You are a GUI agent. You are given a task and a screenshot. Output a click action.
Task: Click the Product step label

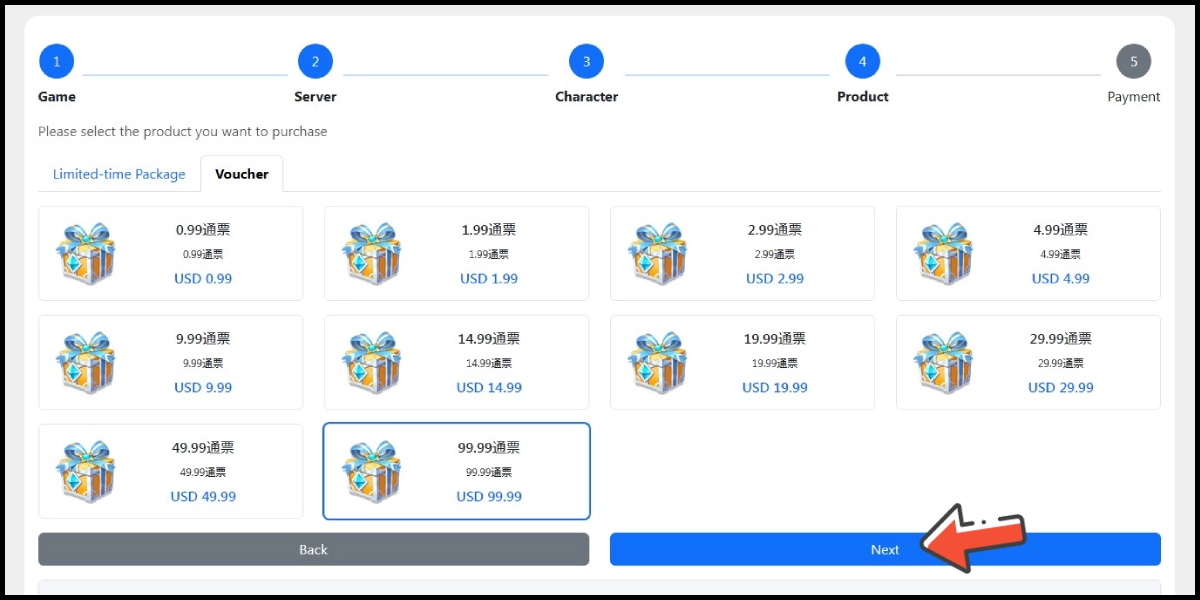863,97
